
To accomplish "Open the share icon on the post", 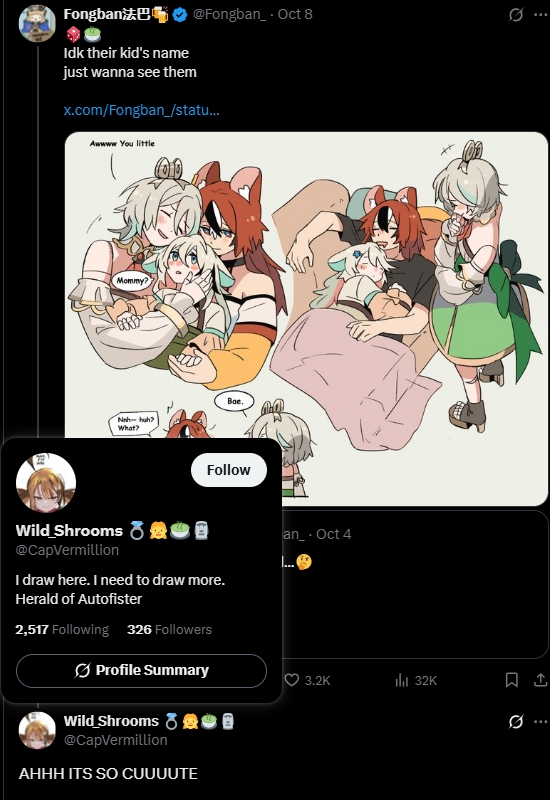I will (x=540, y=680).
